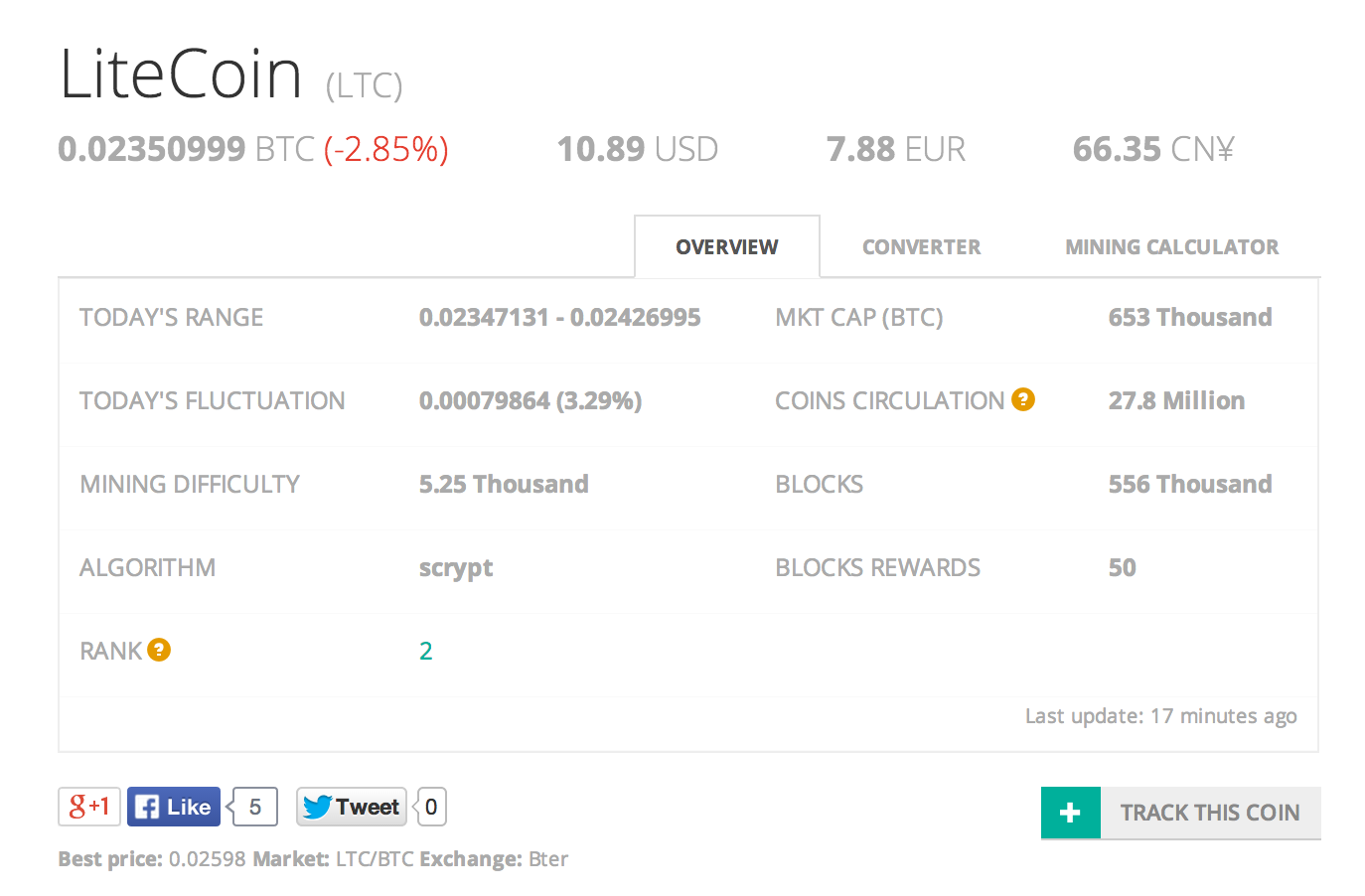Open the Mining Calculator tab
The height and width of the screenshot is (896, 1365).
click(1171, 247)
